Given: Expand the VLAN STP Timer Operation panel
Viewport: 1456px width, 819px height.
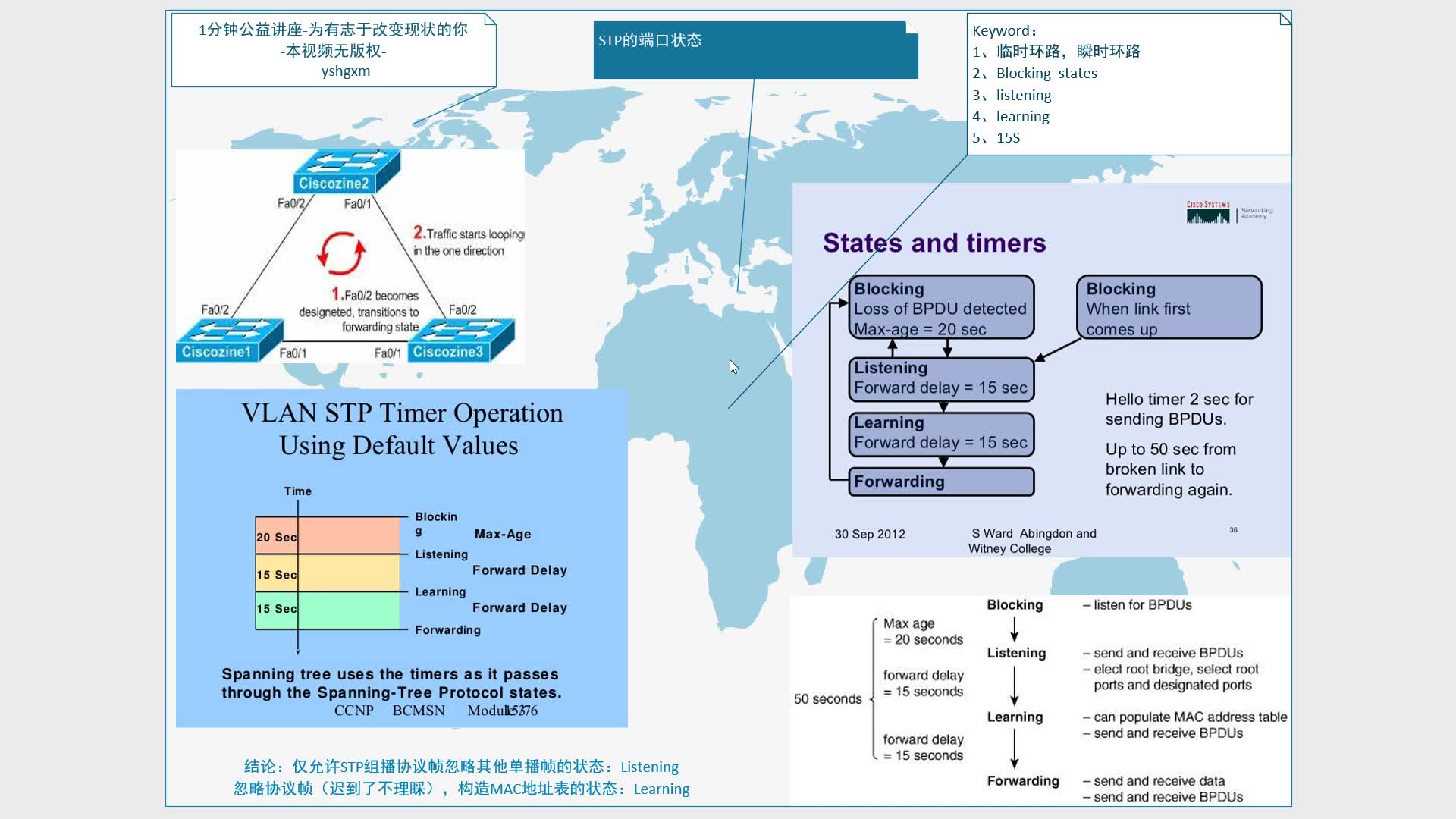Looking at the screenshot, I should (398, 555).
